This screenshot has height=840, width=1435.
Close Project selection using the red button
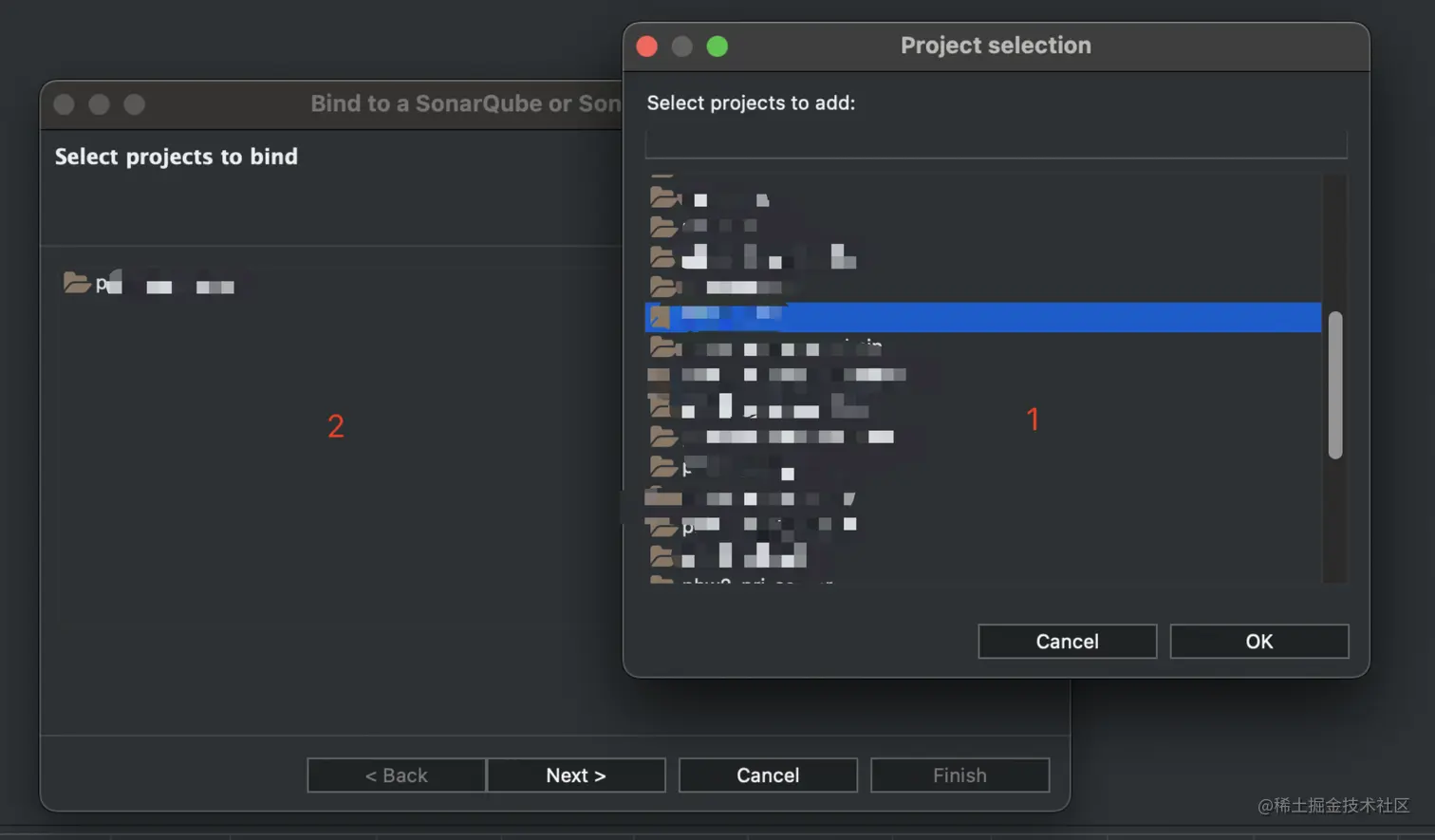pyautogui.click(x=647, y=47)
